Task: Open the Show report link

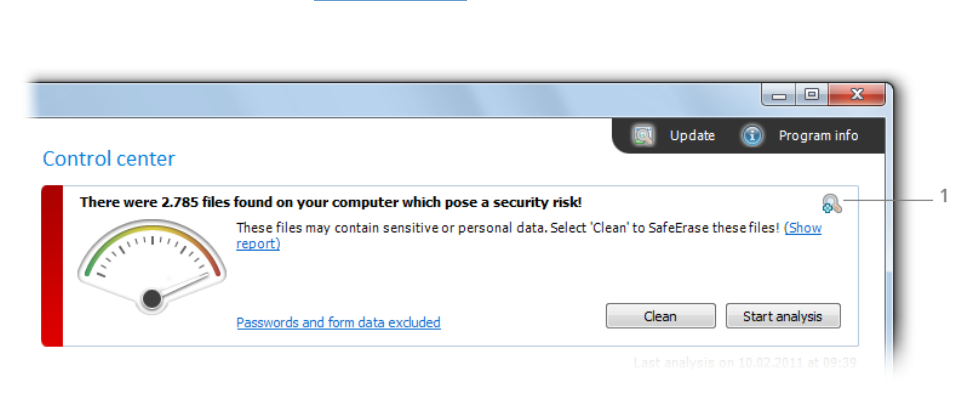Action: 803,228
